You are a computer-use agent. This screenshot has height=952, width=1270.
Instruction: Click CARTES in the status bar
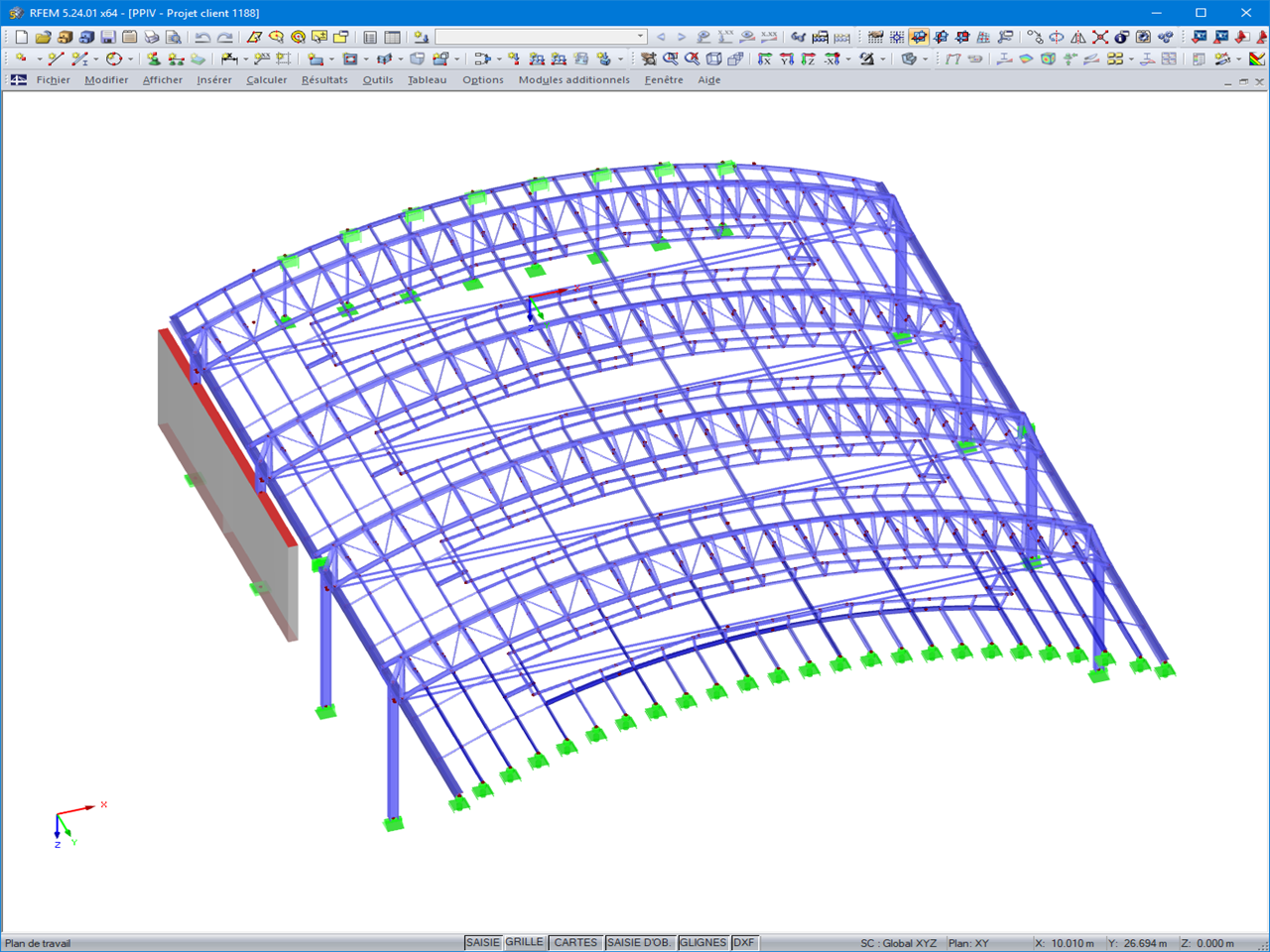[x=575, y=941]
